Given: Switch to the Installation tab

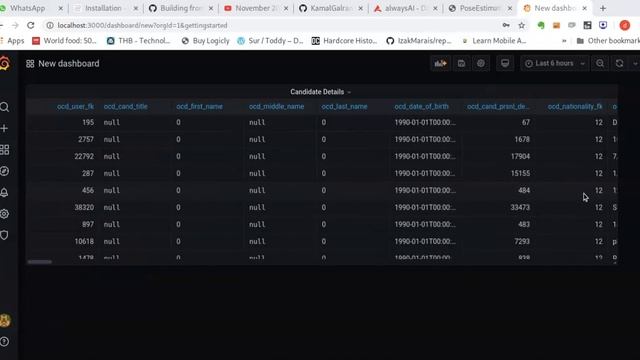Looking at the screenshot, I should click(104, 8).
